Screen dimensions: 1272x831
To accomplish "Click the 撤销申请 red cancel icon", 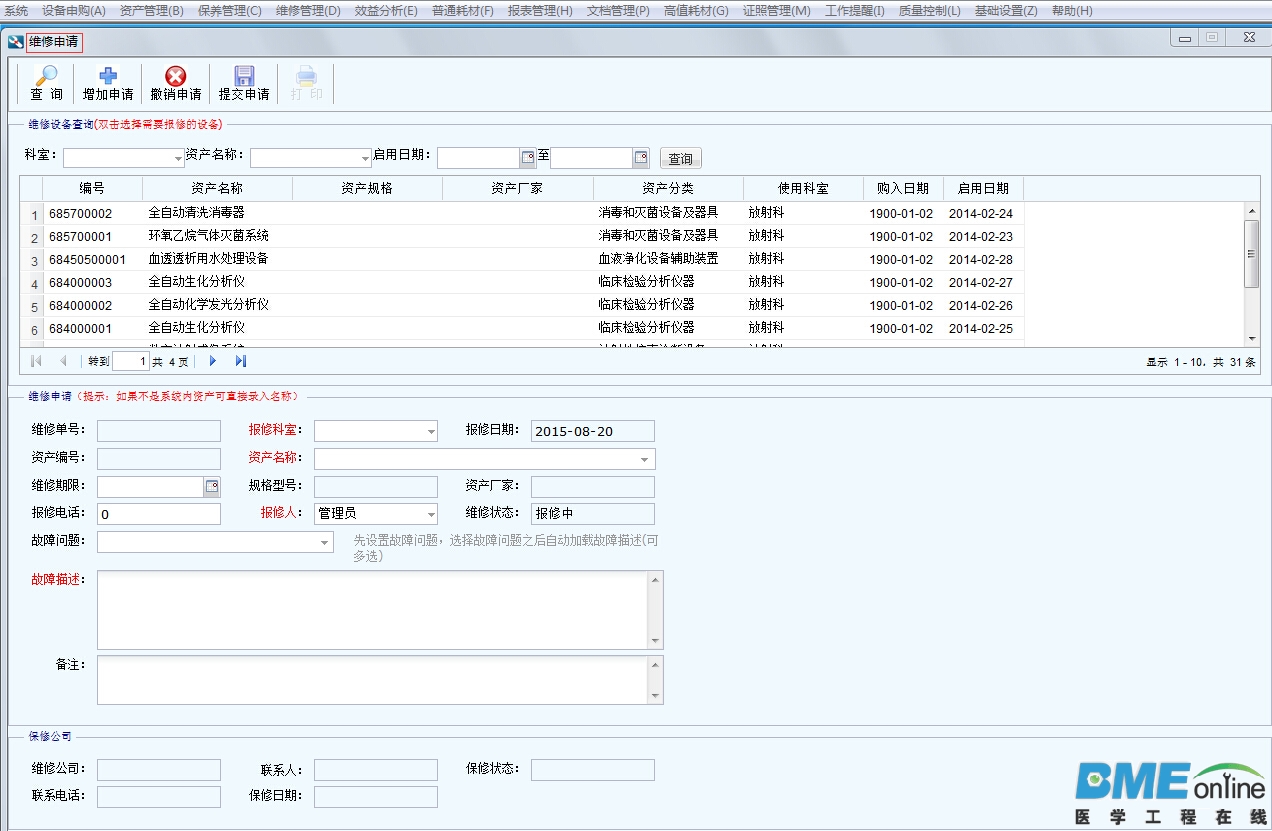I will click(176, 77).
